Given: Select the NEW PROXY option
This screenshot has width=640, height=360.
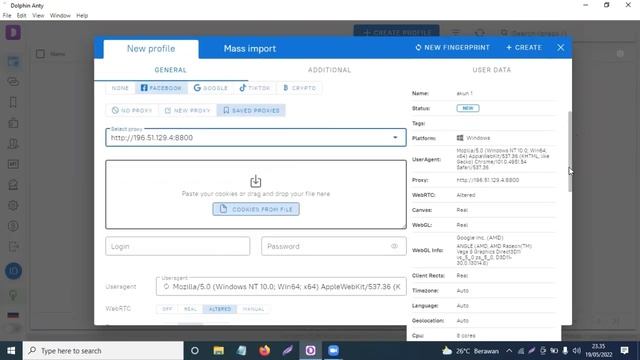Looking at the screenshot, I should [187, 110].
